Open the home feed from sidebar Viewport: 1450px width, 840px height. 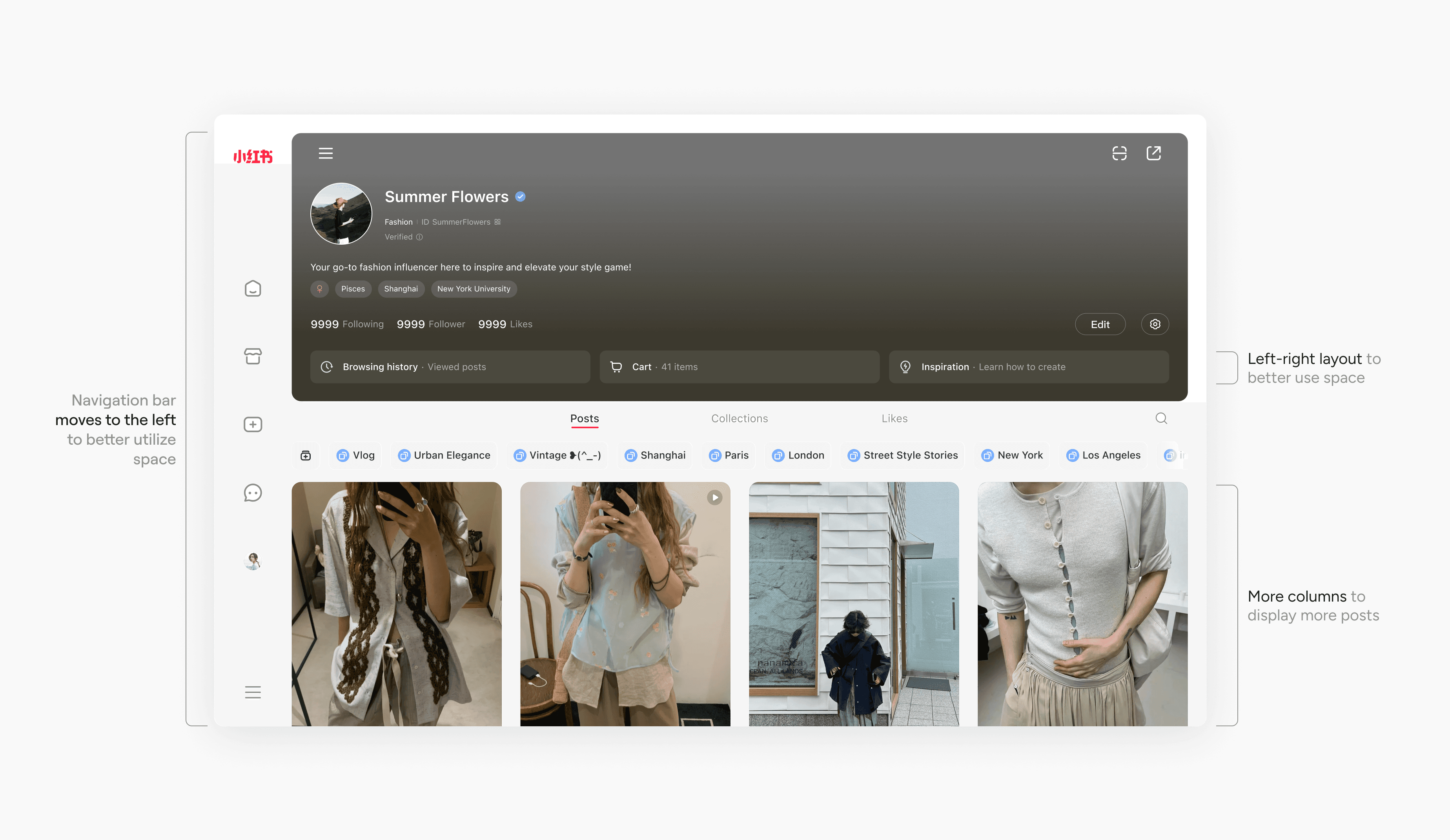click(x=253, y=288)
